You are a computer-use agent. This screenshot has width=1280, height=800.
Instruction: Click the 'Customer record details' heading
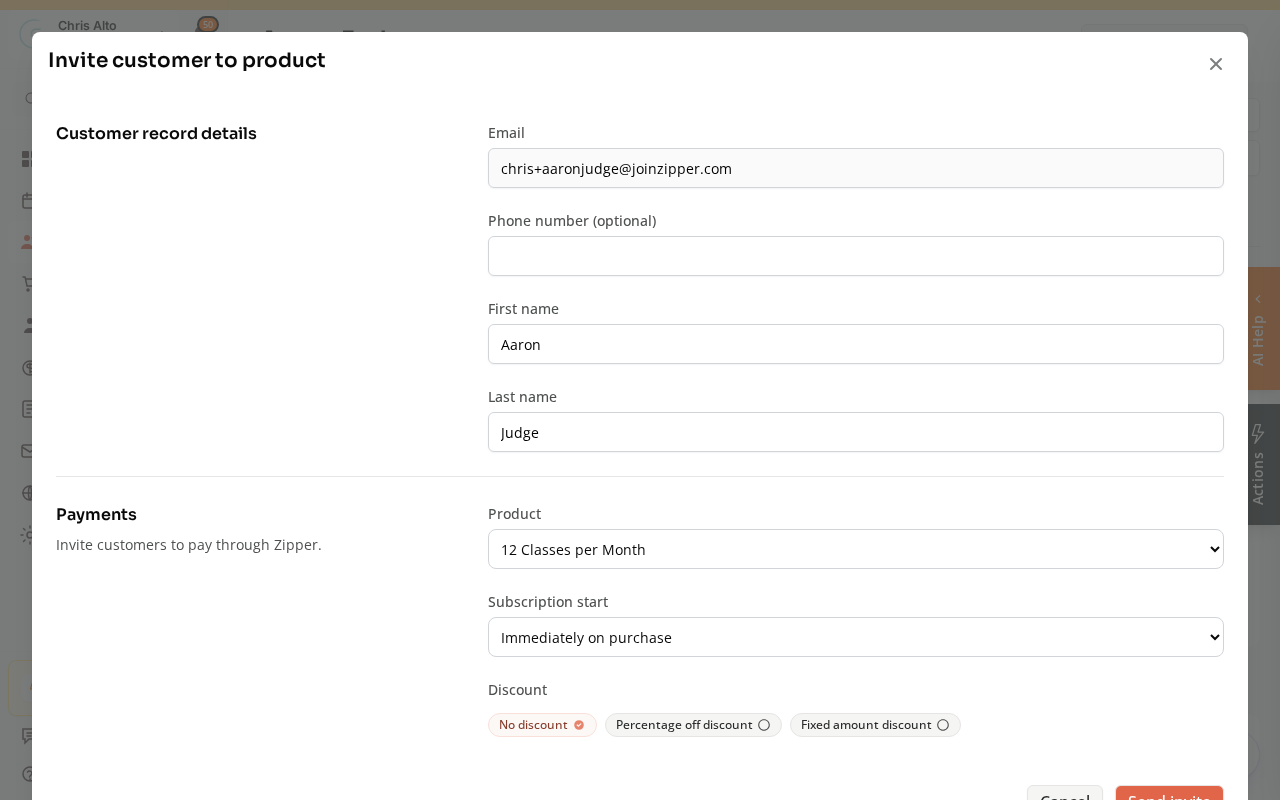(x=156, y=133)
